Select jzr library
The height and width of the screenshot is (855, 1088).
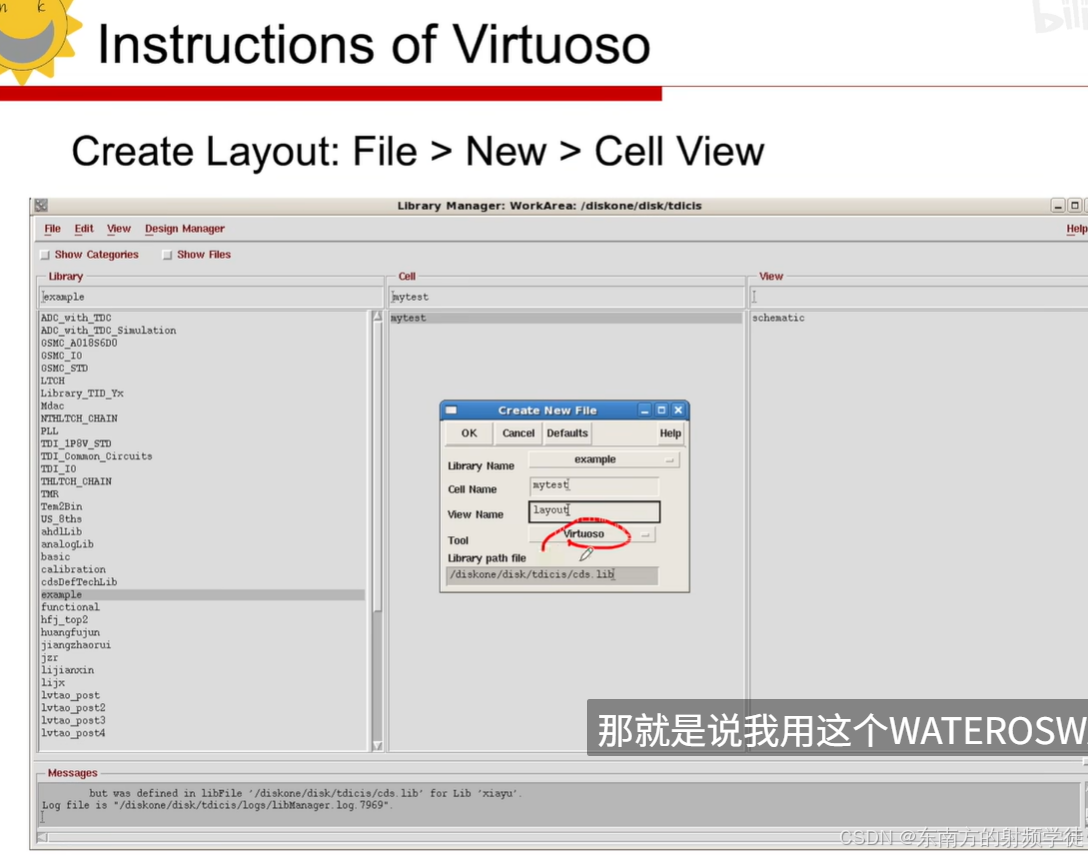coord(49,657)
